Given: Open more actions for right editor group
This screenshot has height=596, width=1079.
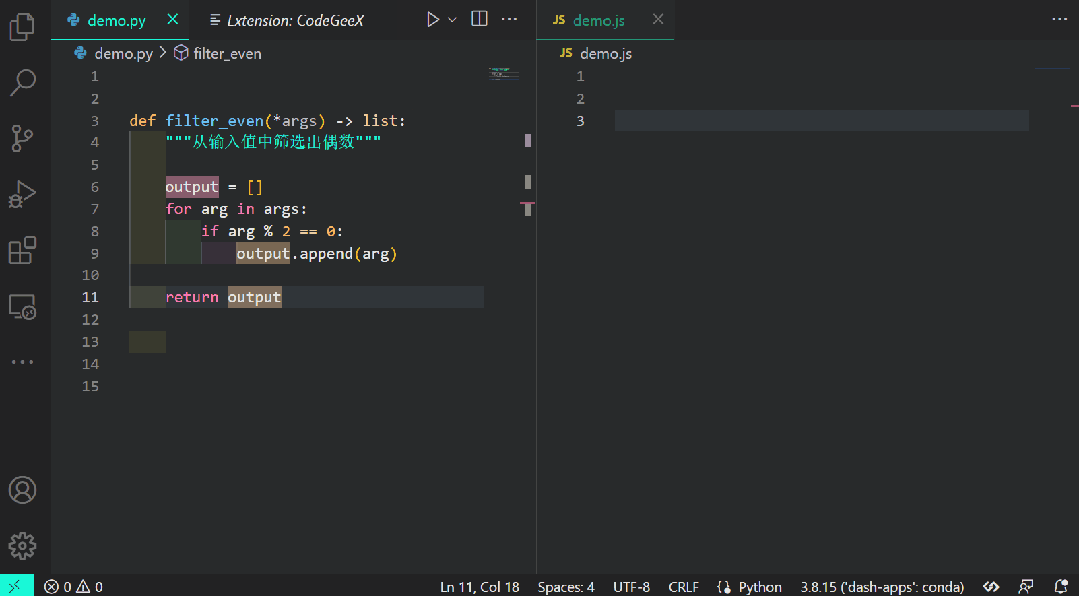Looking at the screenshot, I should (1060, 19).
